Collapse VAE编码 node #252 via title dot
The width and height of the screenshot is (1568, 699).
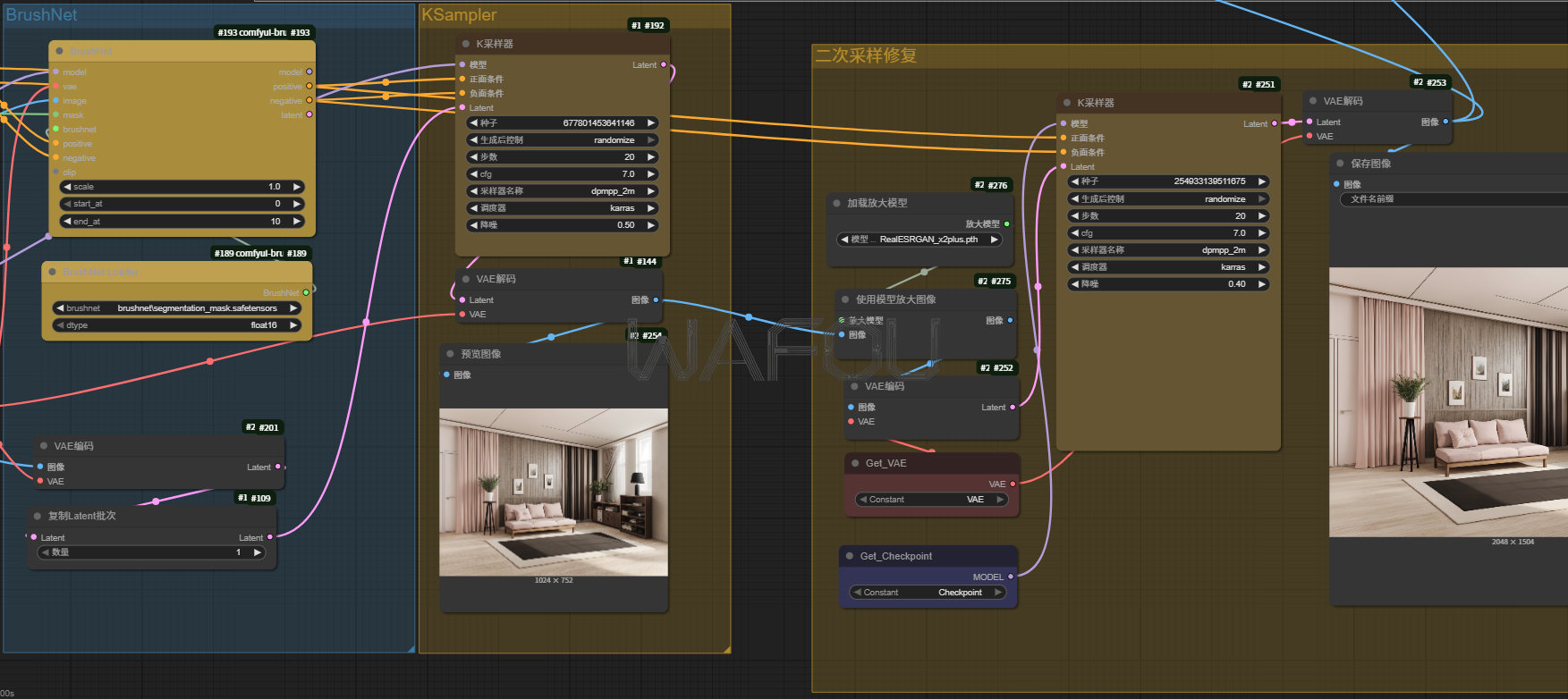[855, 386]
